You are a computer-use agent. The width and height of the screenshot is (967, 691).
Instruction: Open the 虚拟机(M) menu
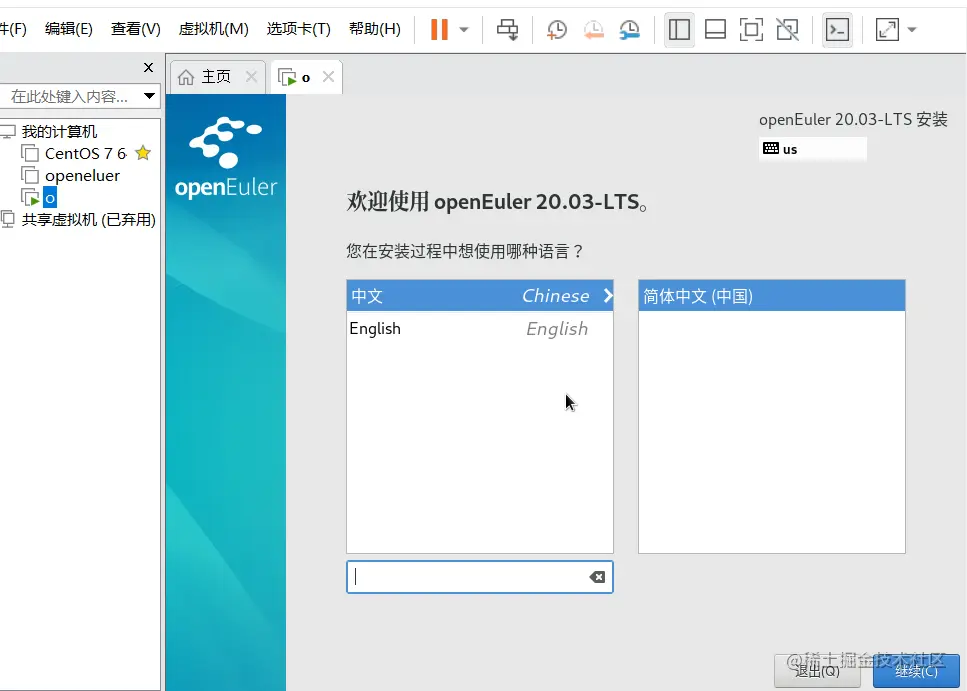click(x=213, y=29)
